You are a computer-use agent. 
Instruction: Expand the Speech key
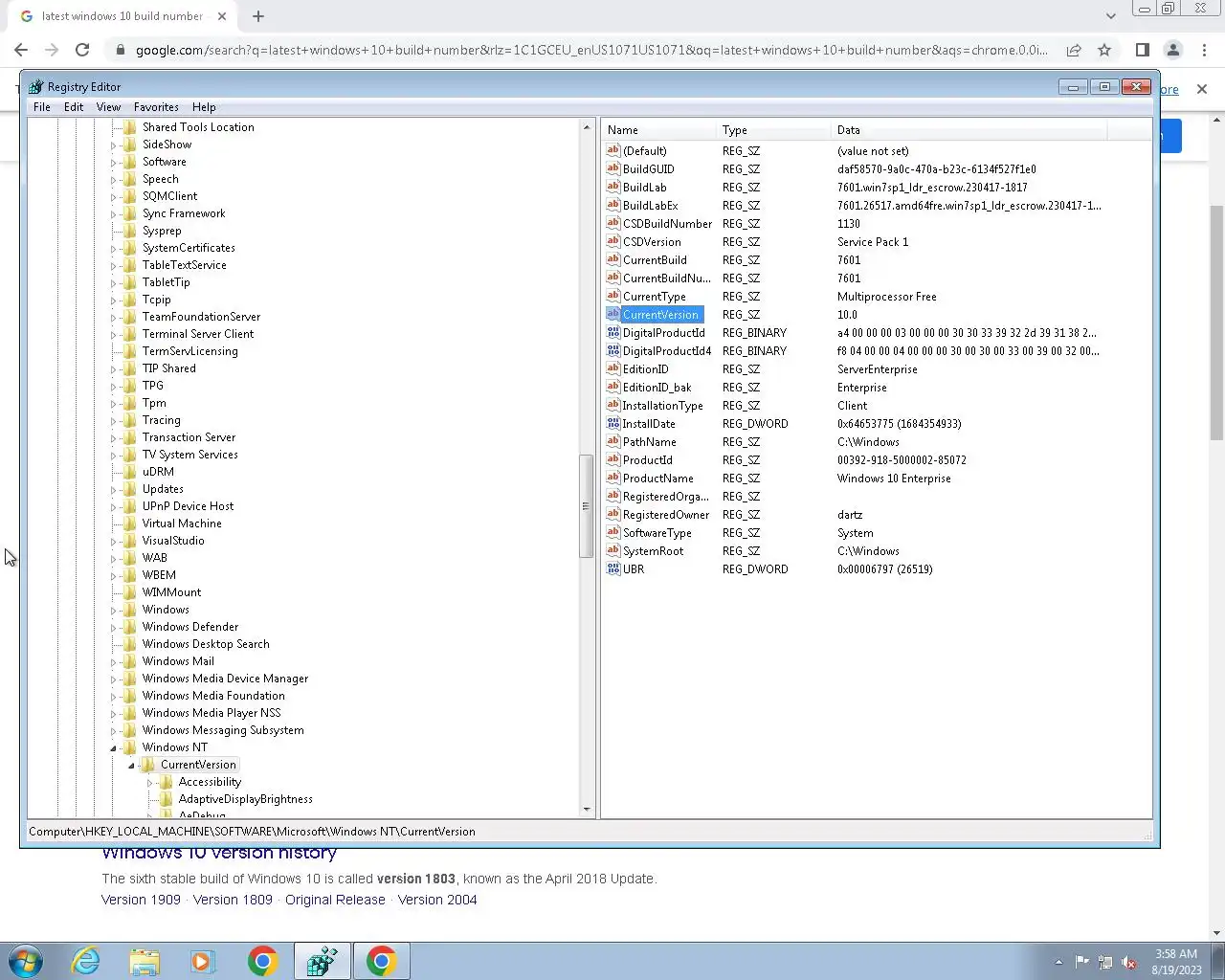[113, 180]
